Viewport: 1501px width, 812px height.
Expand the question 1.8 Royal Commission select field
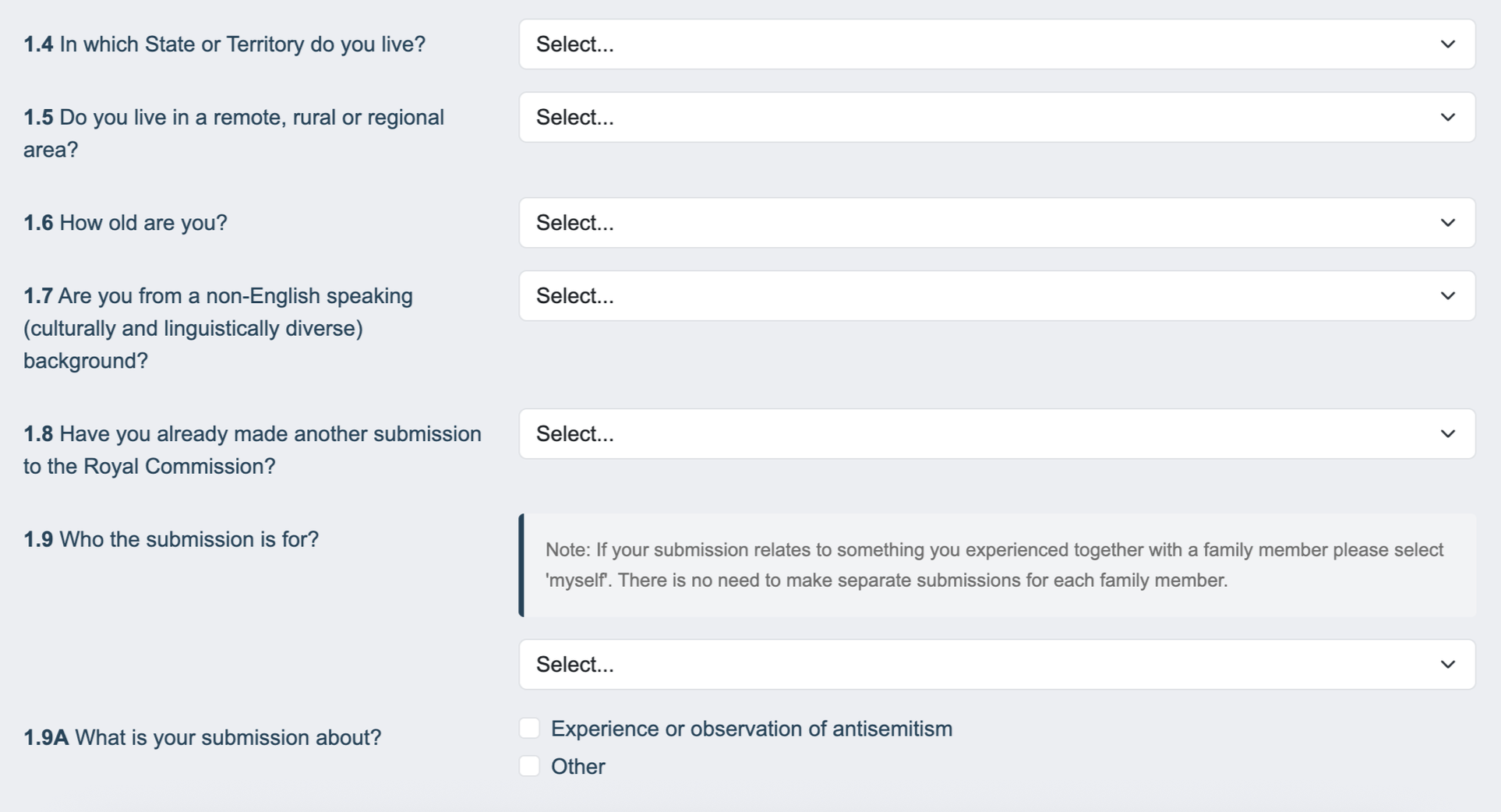(x=935, y=434)
